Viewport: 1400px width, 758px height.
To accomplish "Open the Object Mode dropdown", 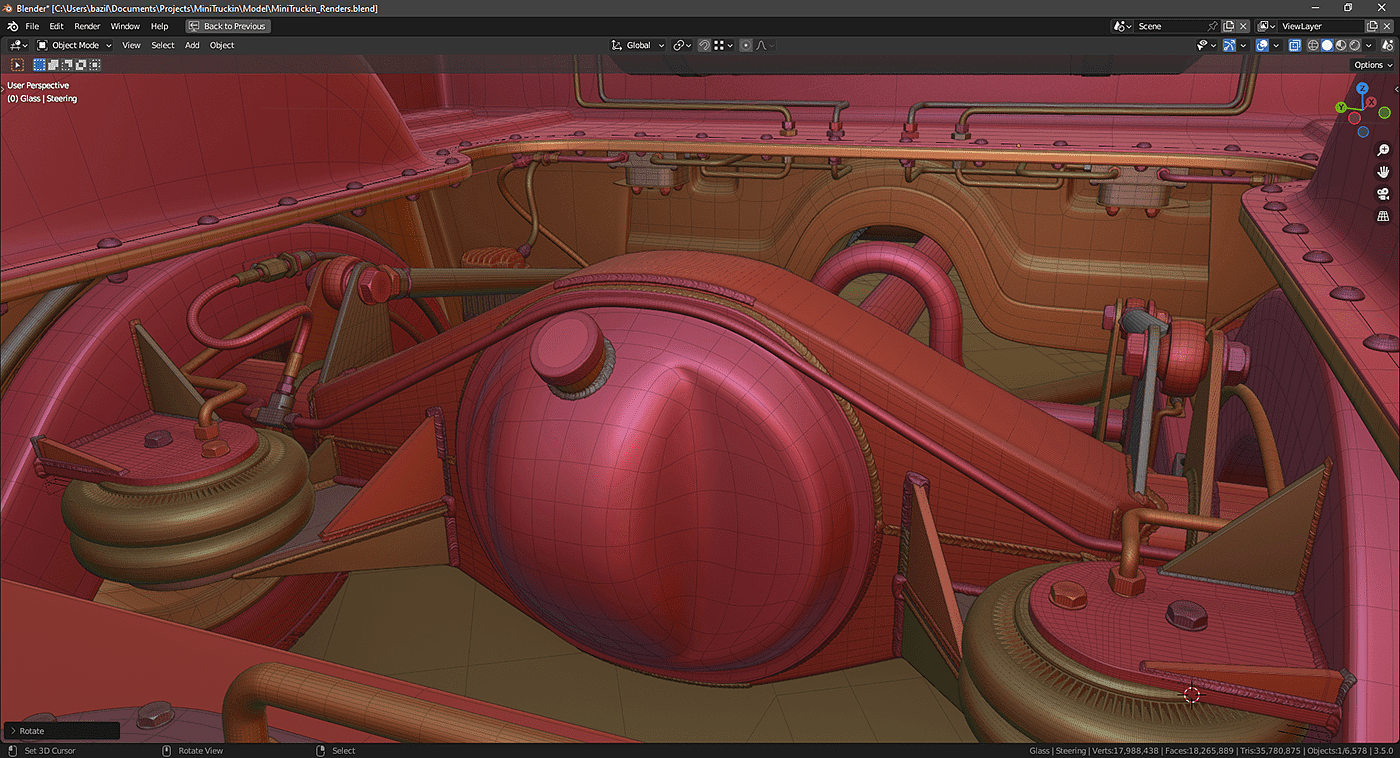I will [x=75, y=45].
